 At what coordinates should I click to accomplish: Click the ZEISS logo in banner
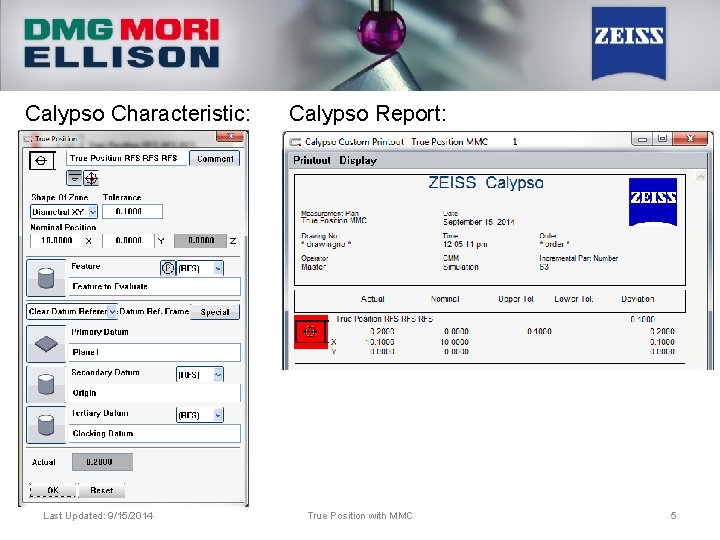[x=629, y=43]
